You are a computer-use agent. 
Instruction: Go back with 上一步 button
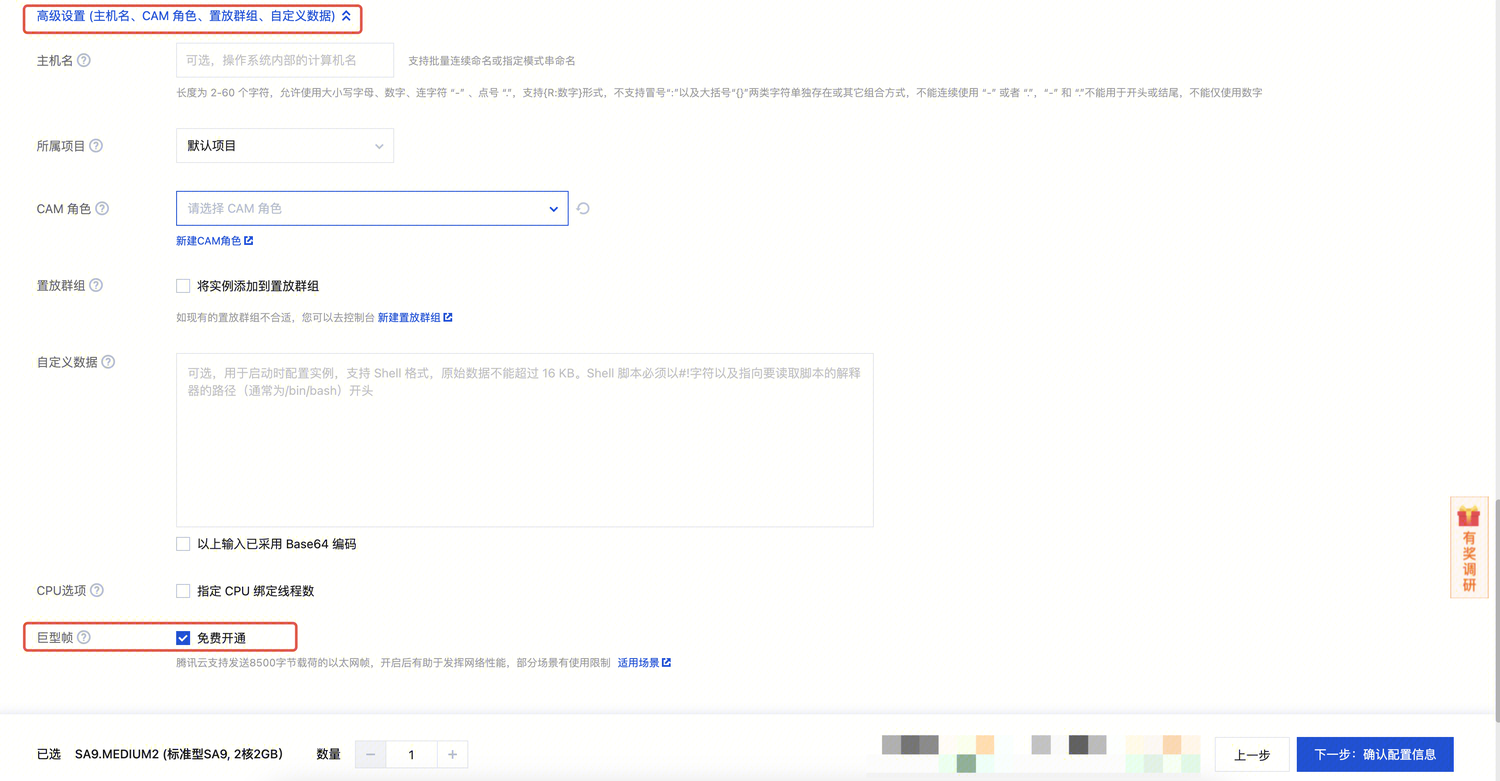tap(1252, 755)
